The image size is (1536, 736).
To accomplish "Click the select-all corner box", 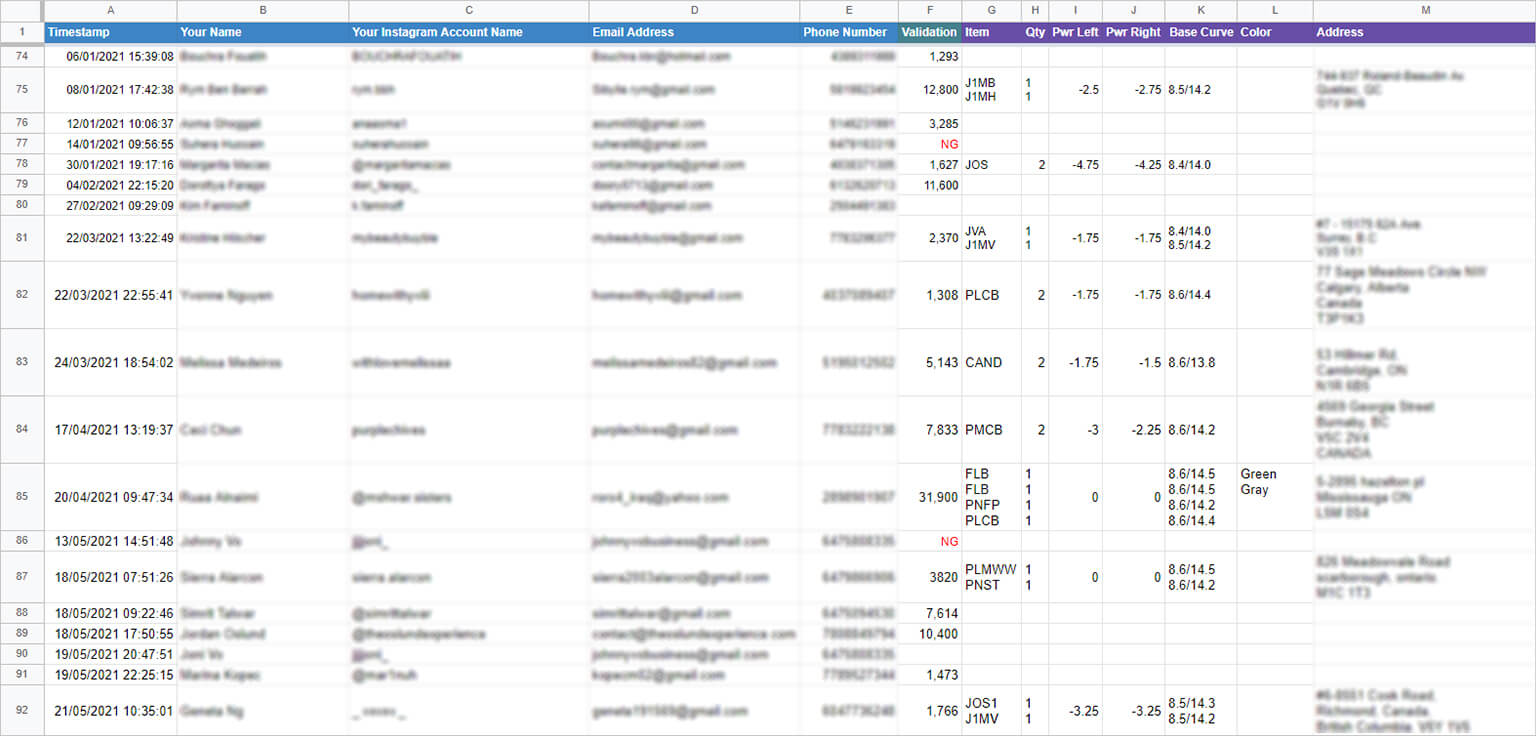I will [x=22, y=10].
